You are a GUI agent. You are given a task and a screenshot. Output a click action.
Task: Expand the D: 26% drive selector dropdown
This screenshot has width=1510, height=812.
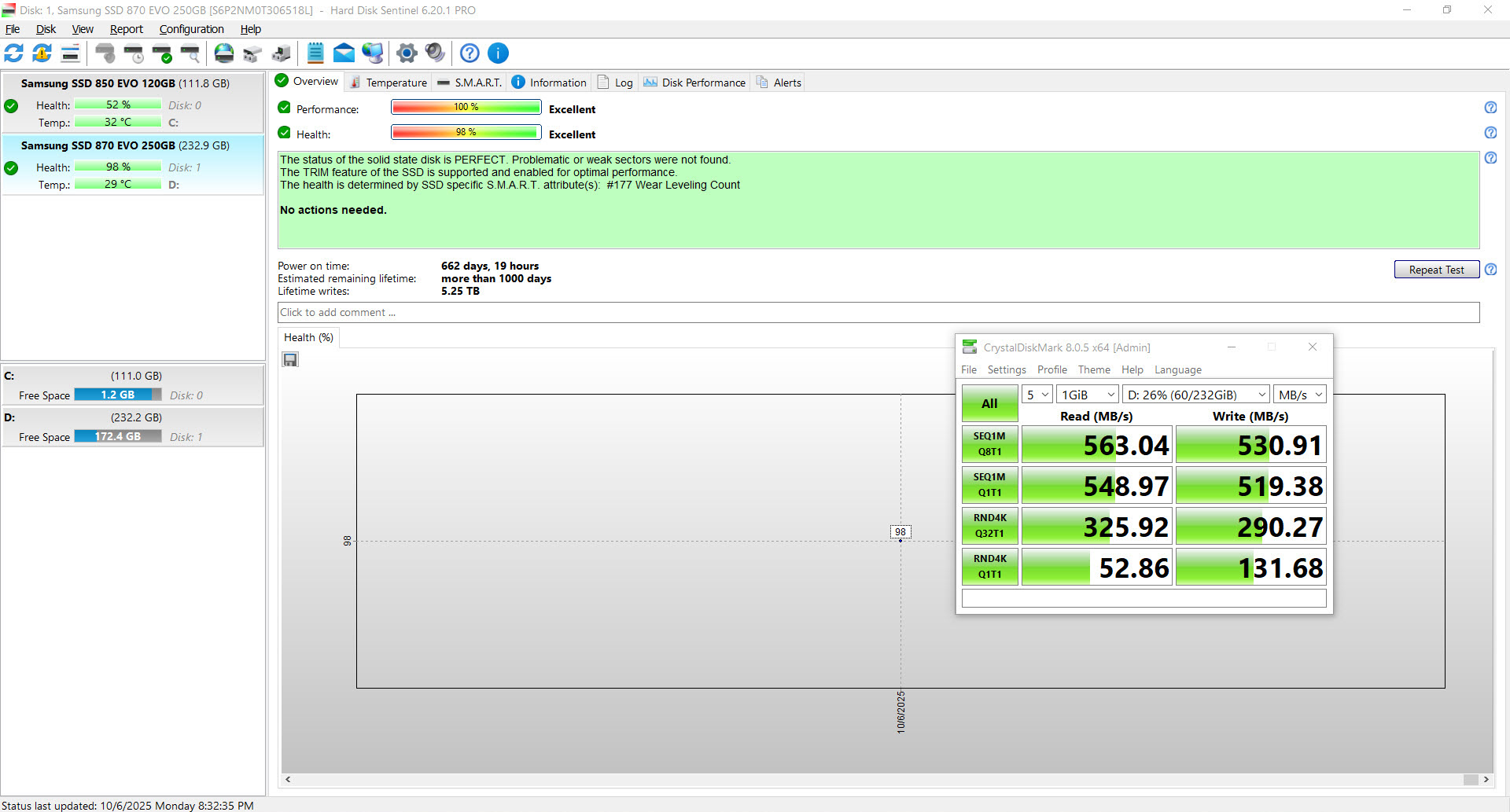click(1195, 395)
